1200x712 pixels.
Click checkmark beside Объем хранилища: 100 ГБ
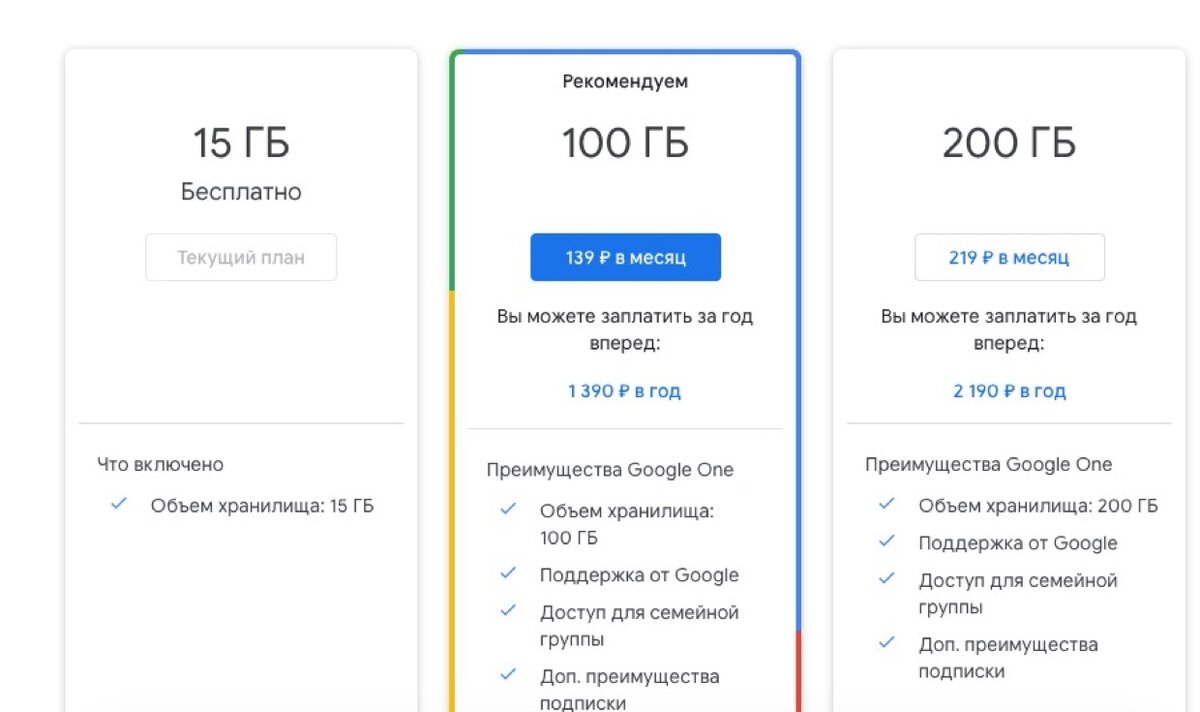(x=508, y=510)
